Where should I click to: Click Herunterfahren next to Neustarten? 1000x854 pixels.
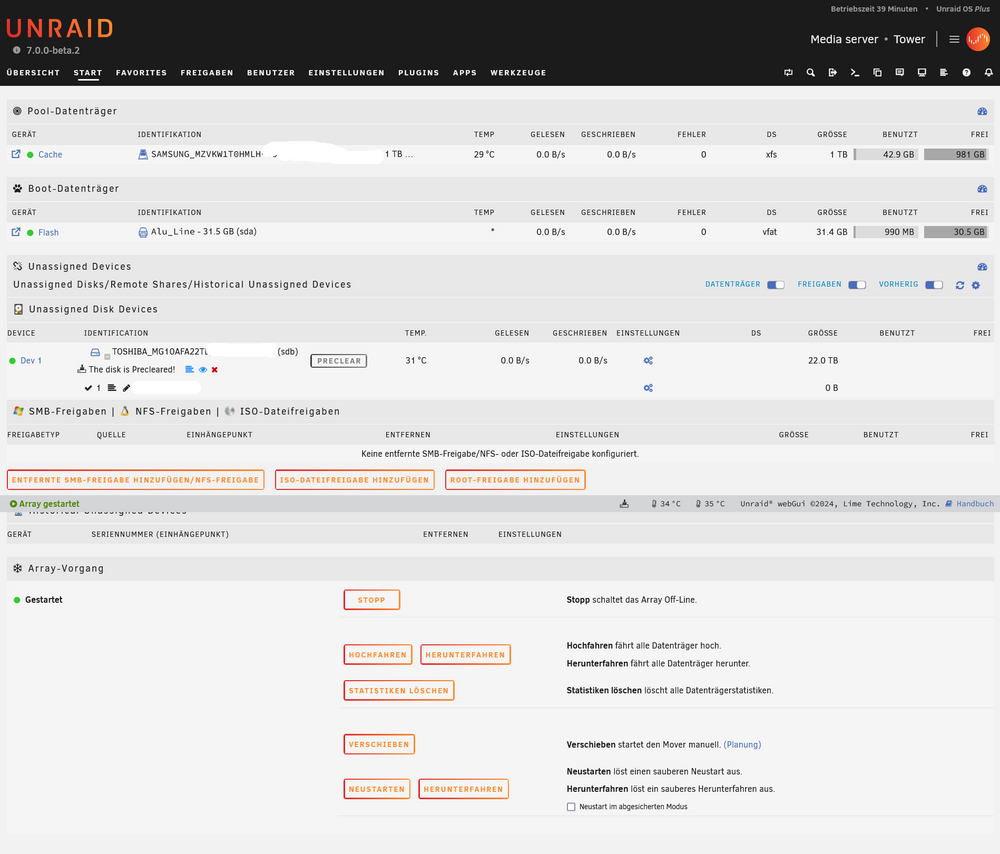click(x=464, y=789)
